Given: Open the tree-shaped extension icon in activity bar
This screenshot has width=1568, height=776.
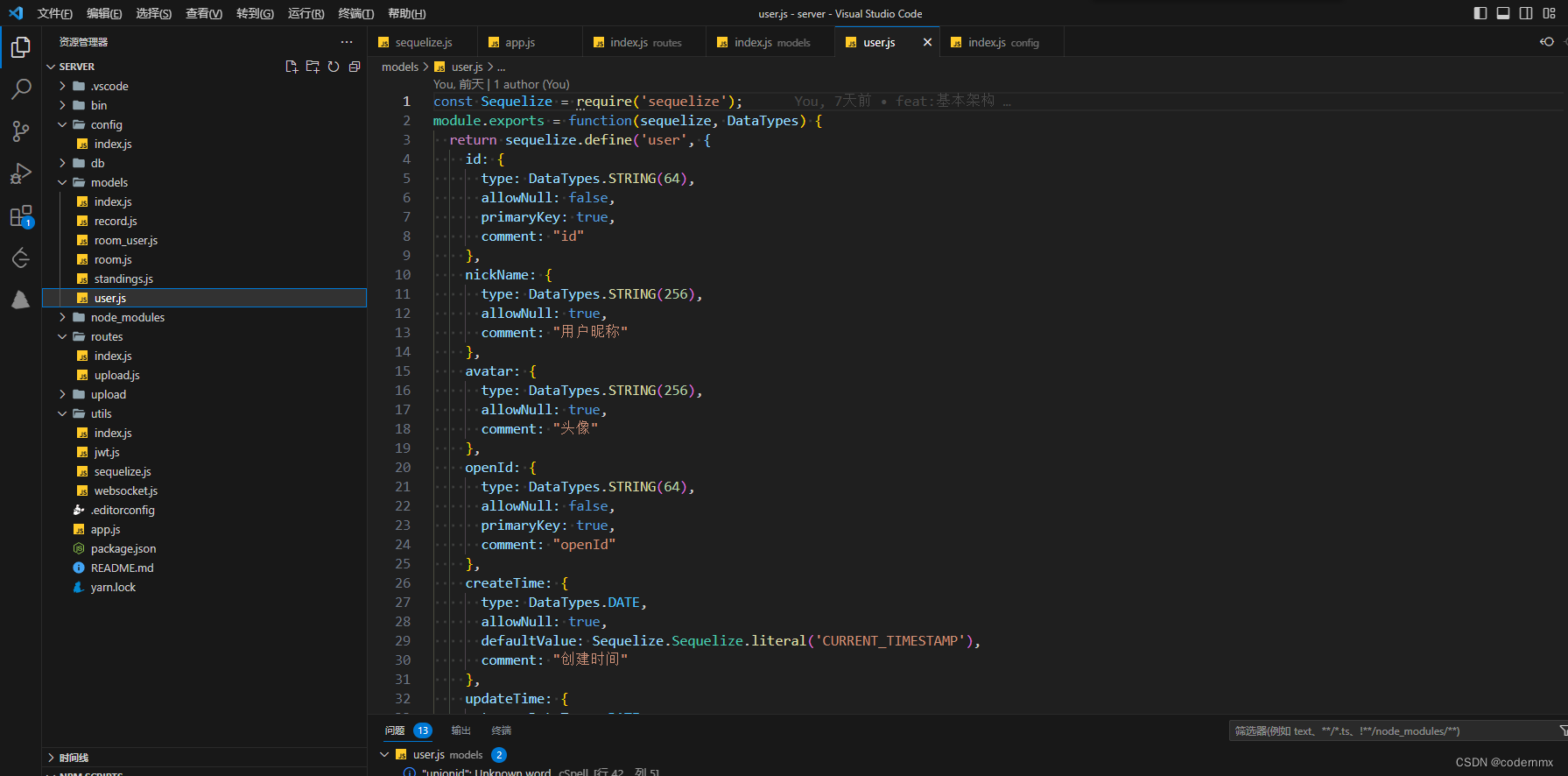Looking at the screenshot, I should click(21, 300).
